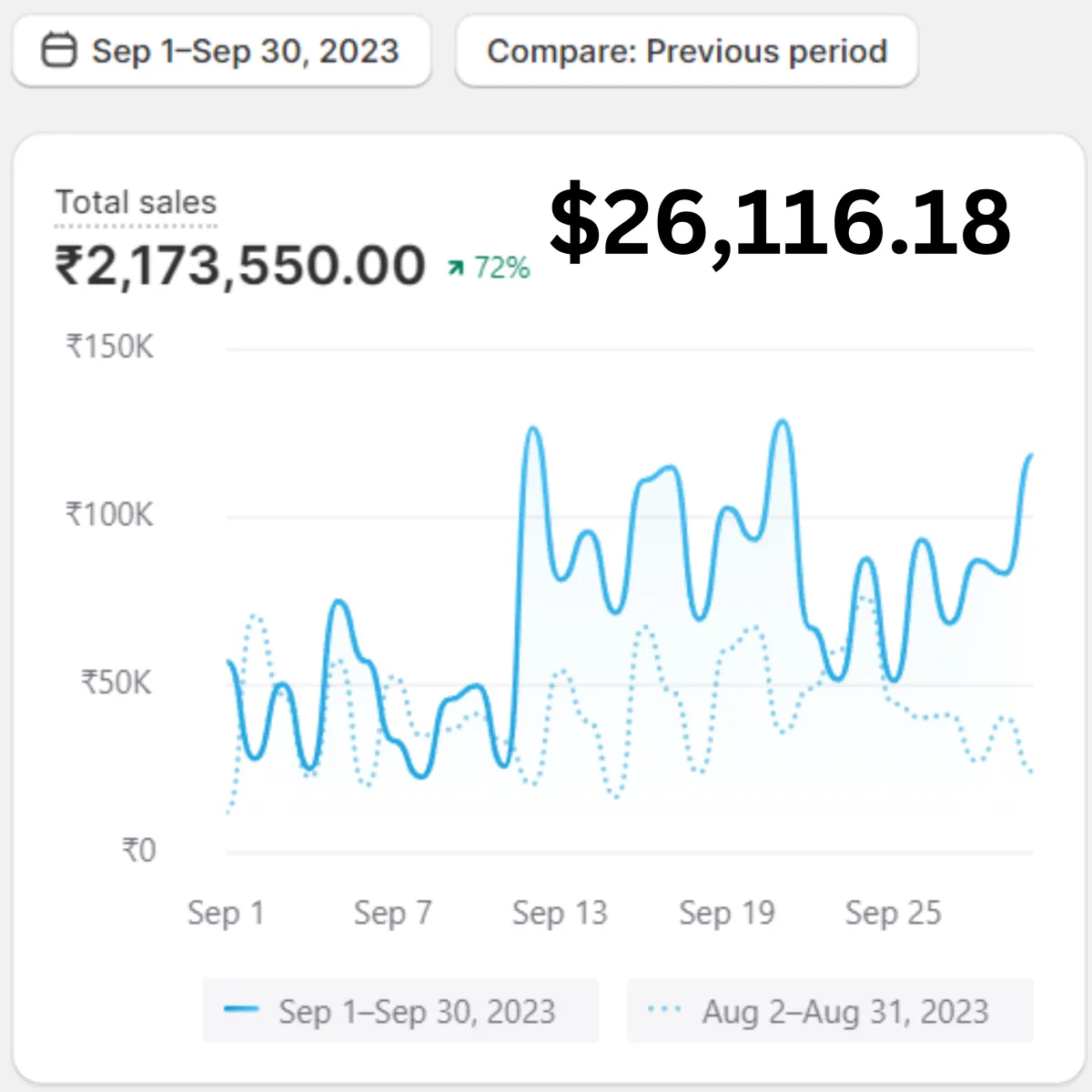This screenshot has width=1092, height=1092.
Task: Click the ₹150K y-axis label
Action: click(x=110, y=347)
